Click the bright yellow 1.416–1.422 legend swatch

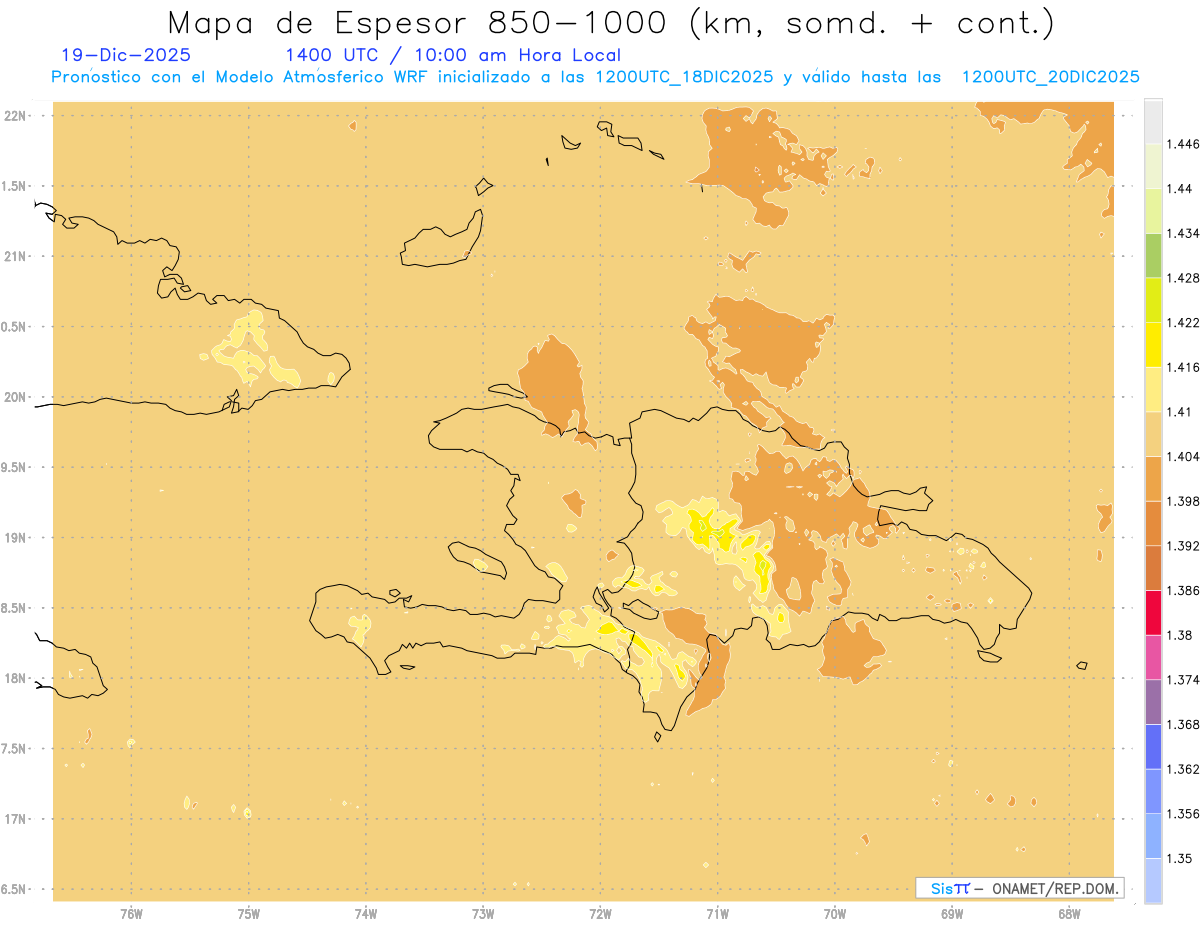1153,344
